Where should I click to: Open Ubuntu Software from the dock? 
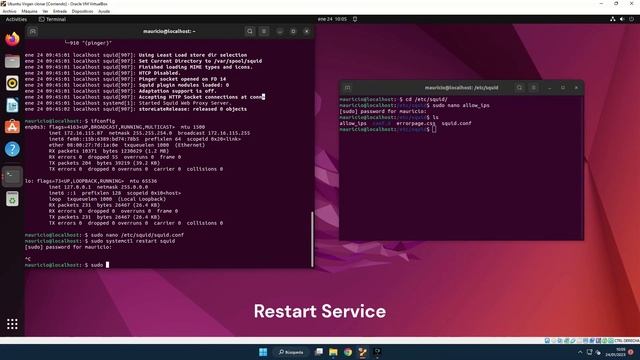[x=12, y=127]
